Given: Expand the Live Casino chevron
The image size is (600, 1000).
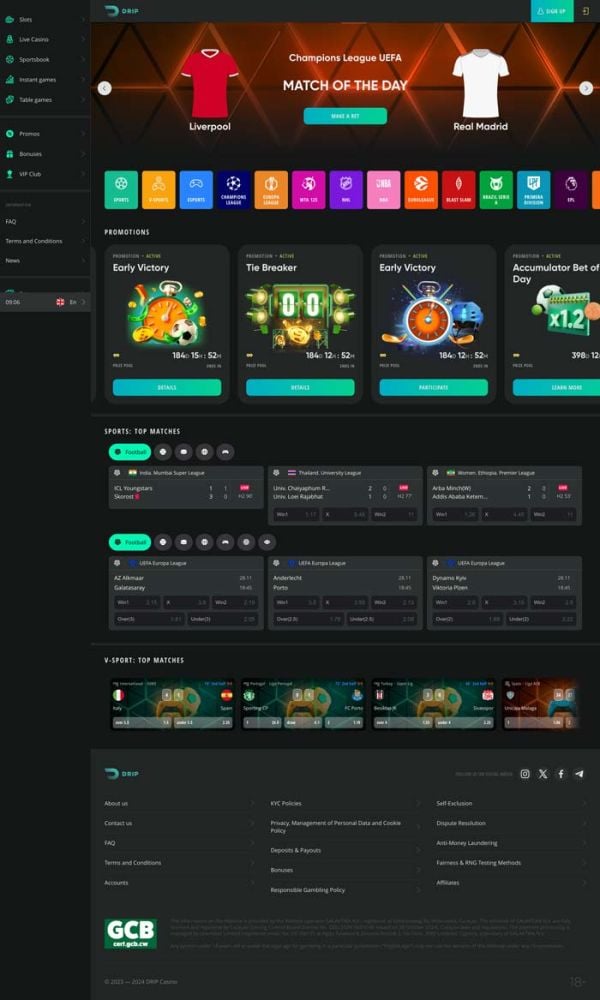Looking at the screenshot, I should 83,40.
